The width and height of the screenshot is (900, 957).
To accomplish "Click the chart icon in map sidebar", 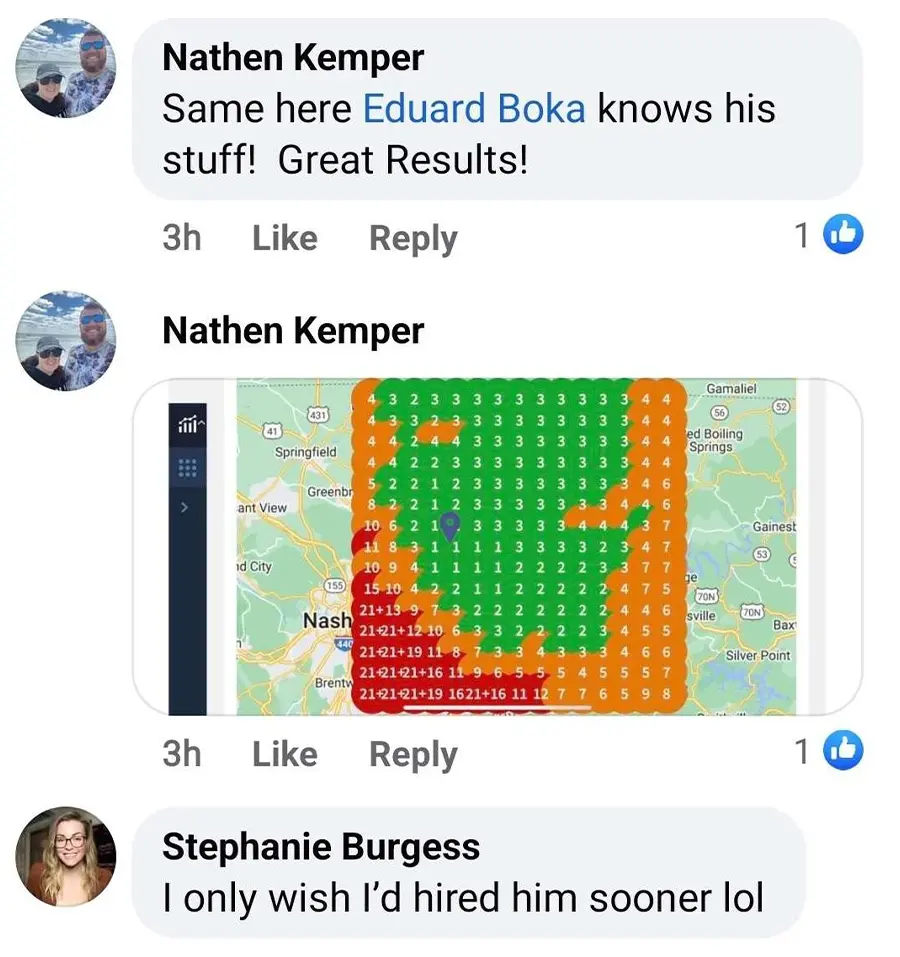I will pos(190,423).
